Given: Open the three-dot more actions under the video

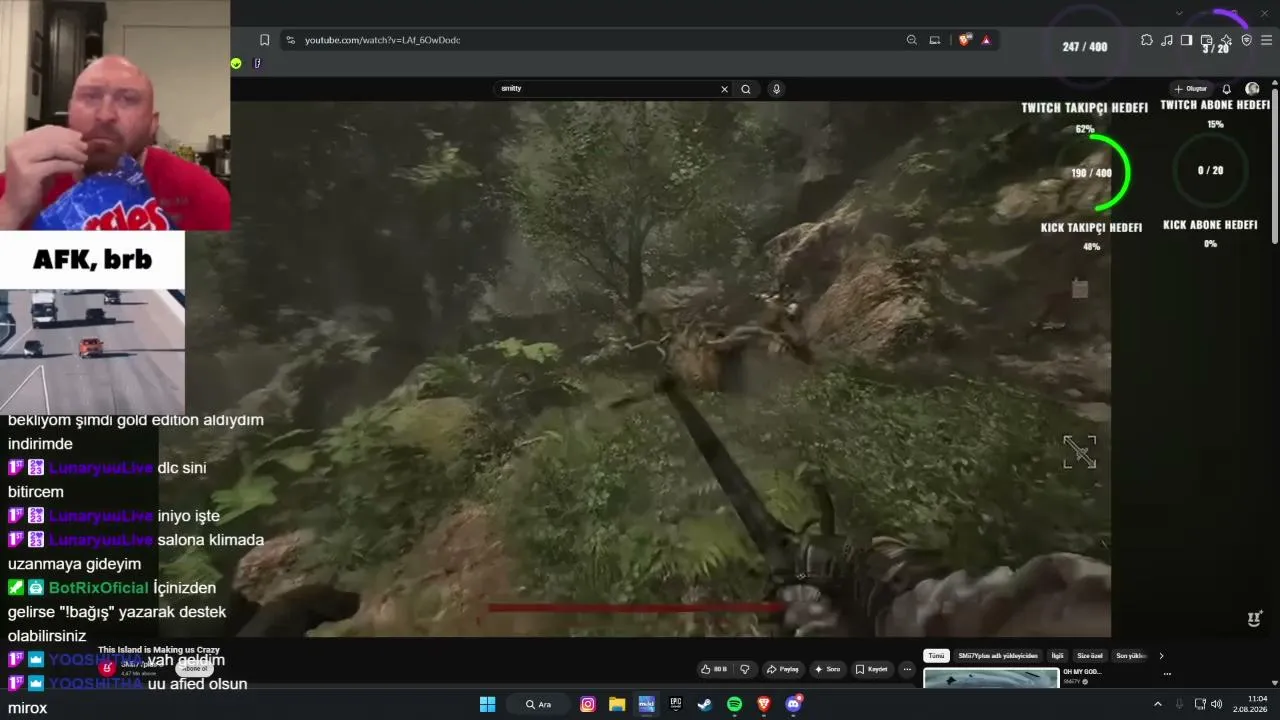Looking at the screenshot, I should point(907,669).
